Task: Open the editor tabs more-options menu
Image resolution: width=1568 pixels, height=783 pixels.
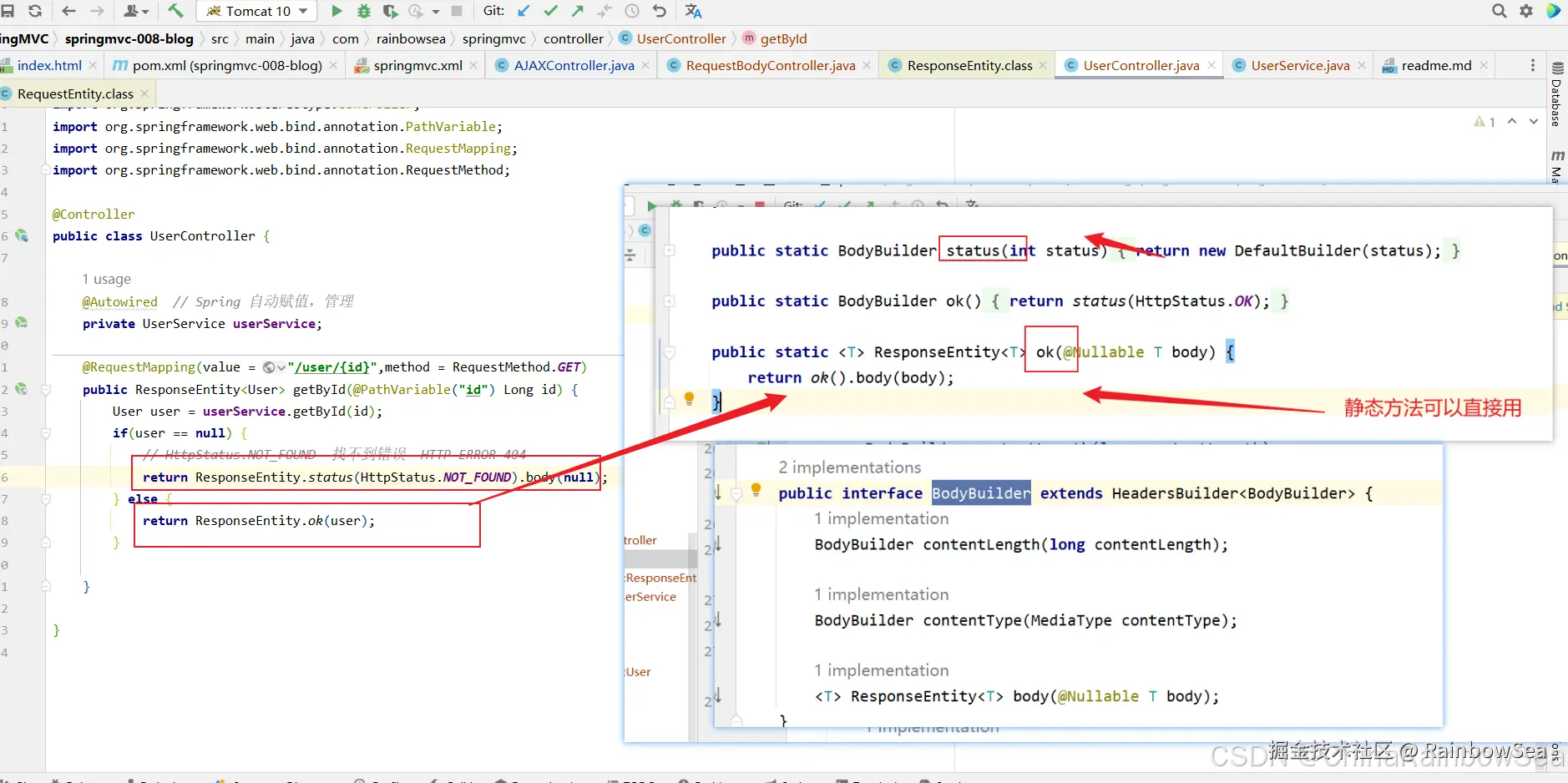Action: coord(1532,65)
